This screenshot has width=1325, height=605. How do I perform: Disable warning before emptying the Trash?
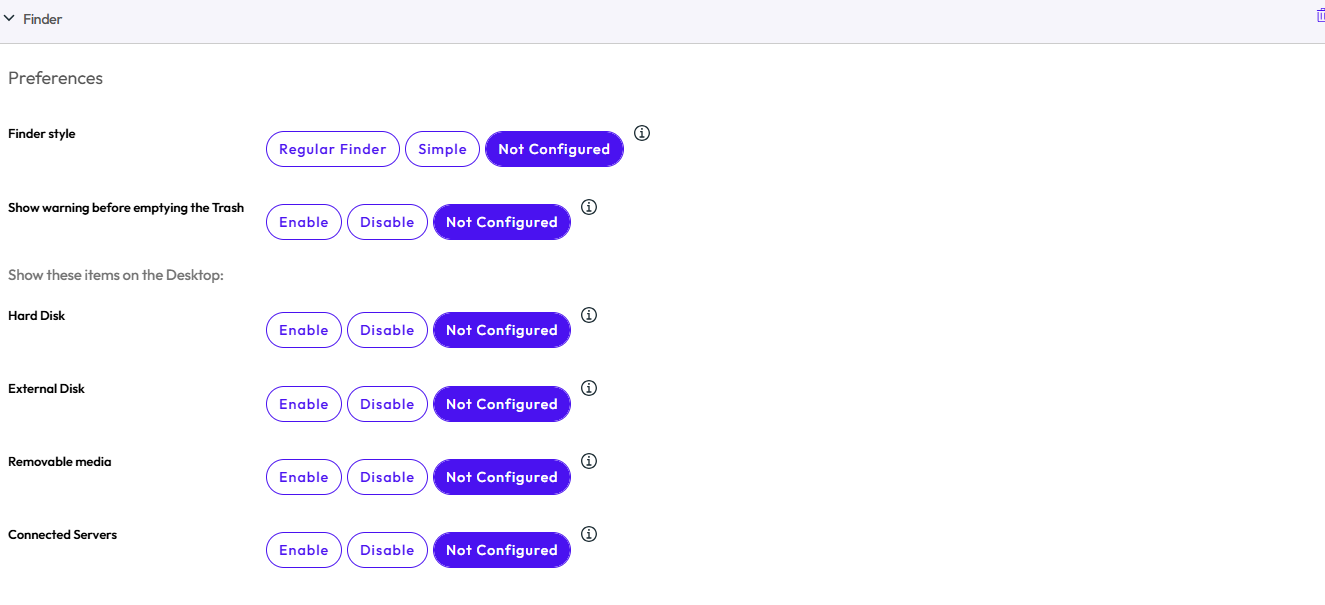click(387, 222)
